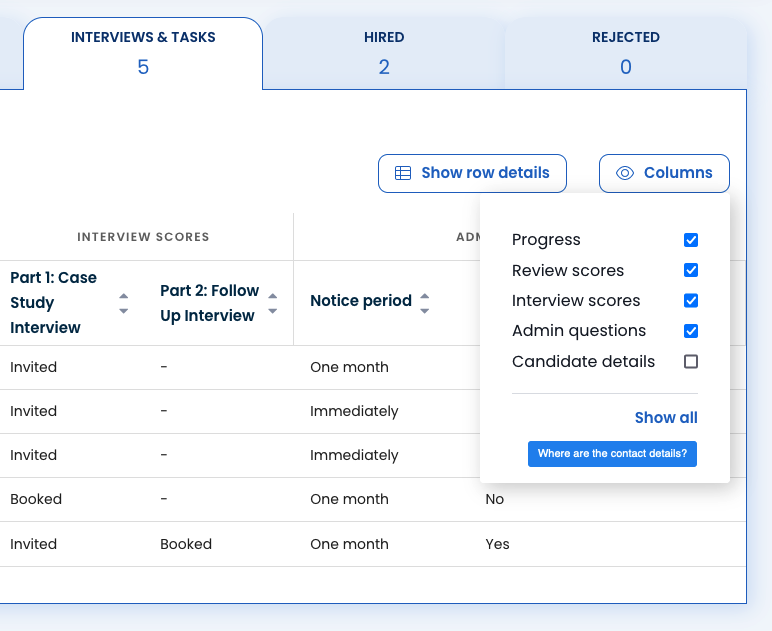Enable the Candidate details checkbox

[690, 362]
